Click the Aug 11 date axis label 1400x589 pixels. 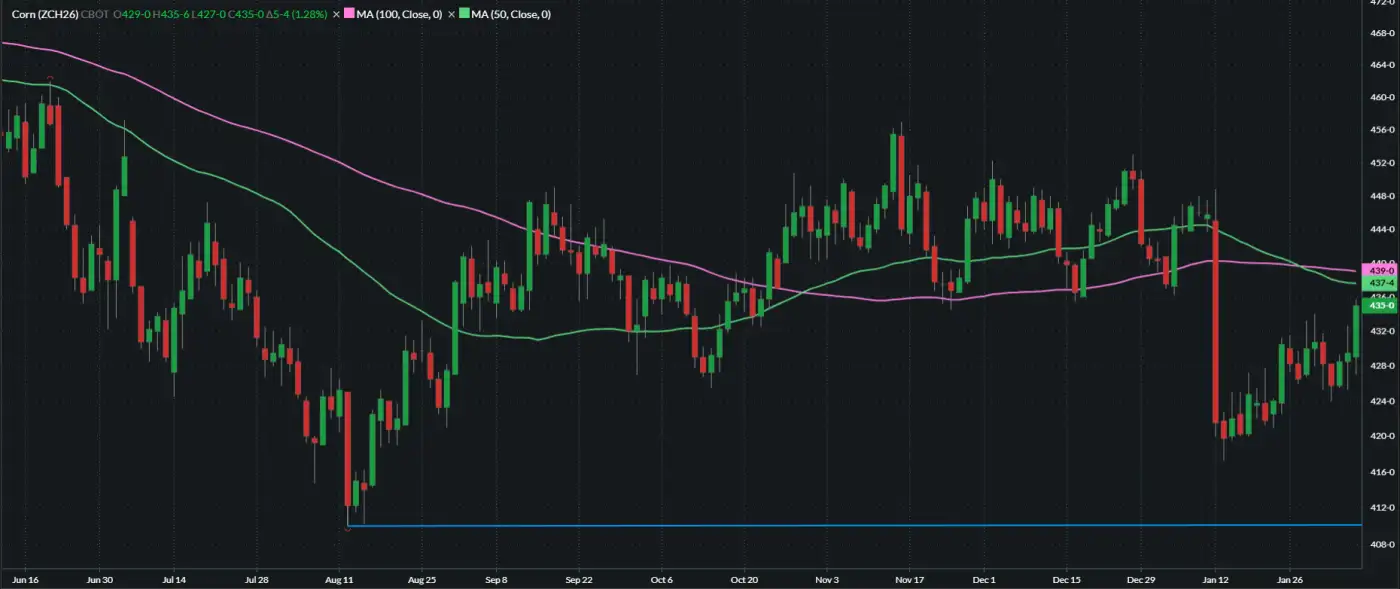point(340,579)
